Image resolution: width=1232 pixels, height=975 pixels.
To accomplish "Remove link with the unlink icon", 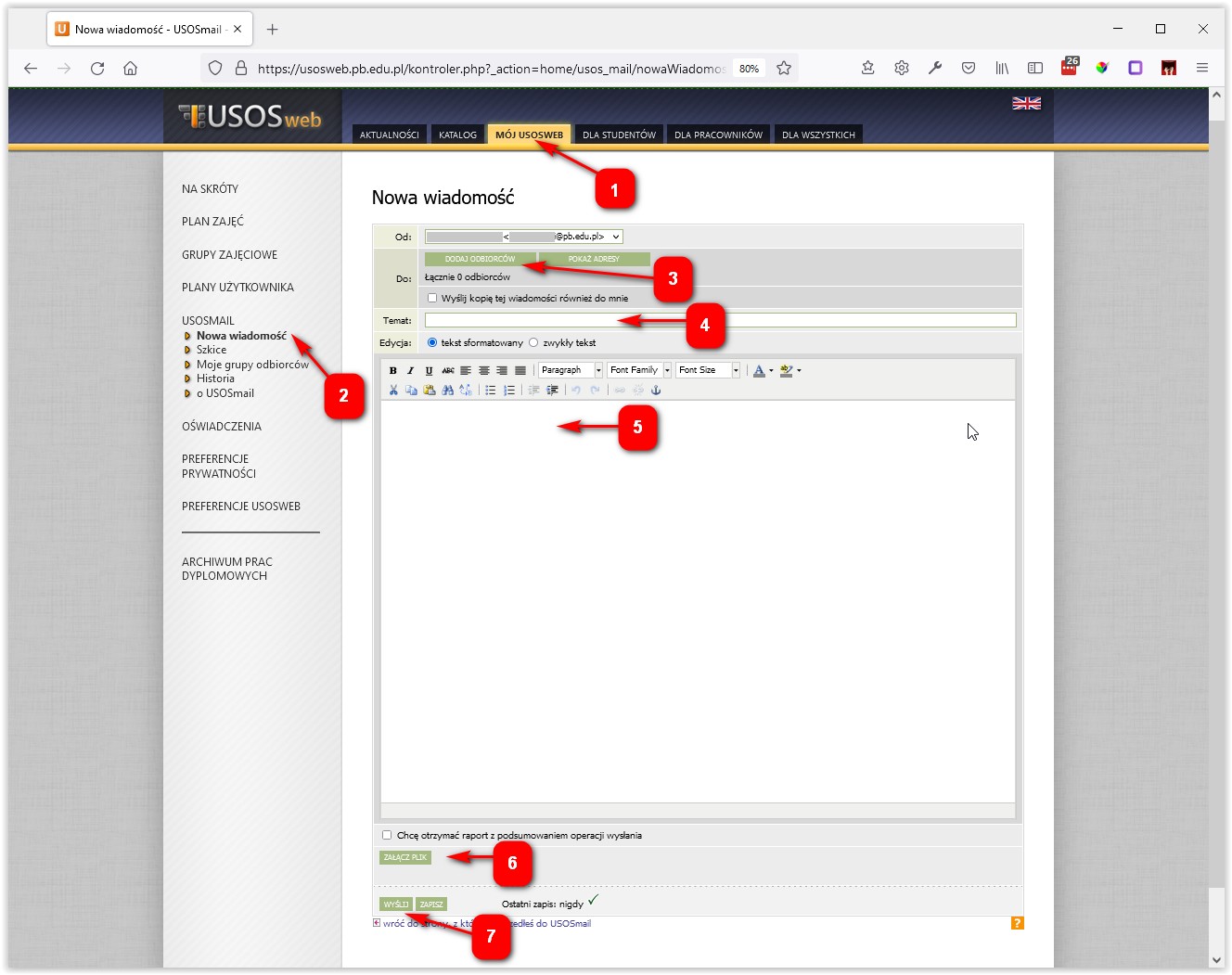I will click(x=638, y=391).
